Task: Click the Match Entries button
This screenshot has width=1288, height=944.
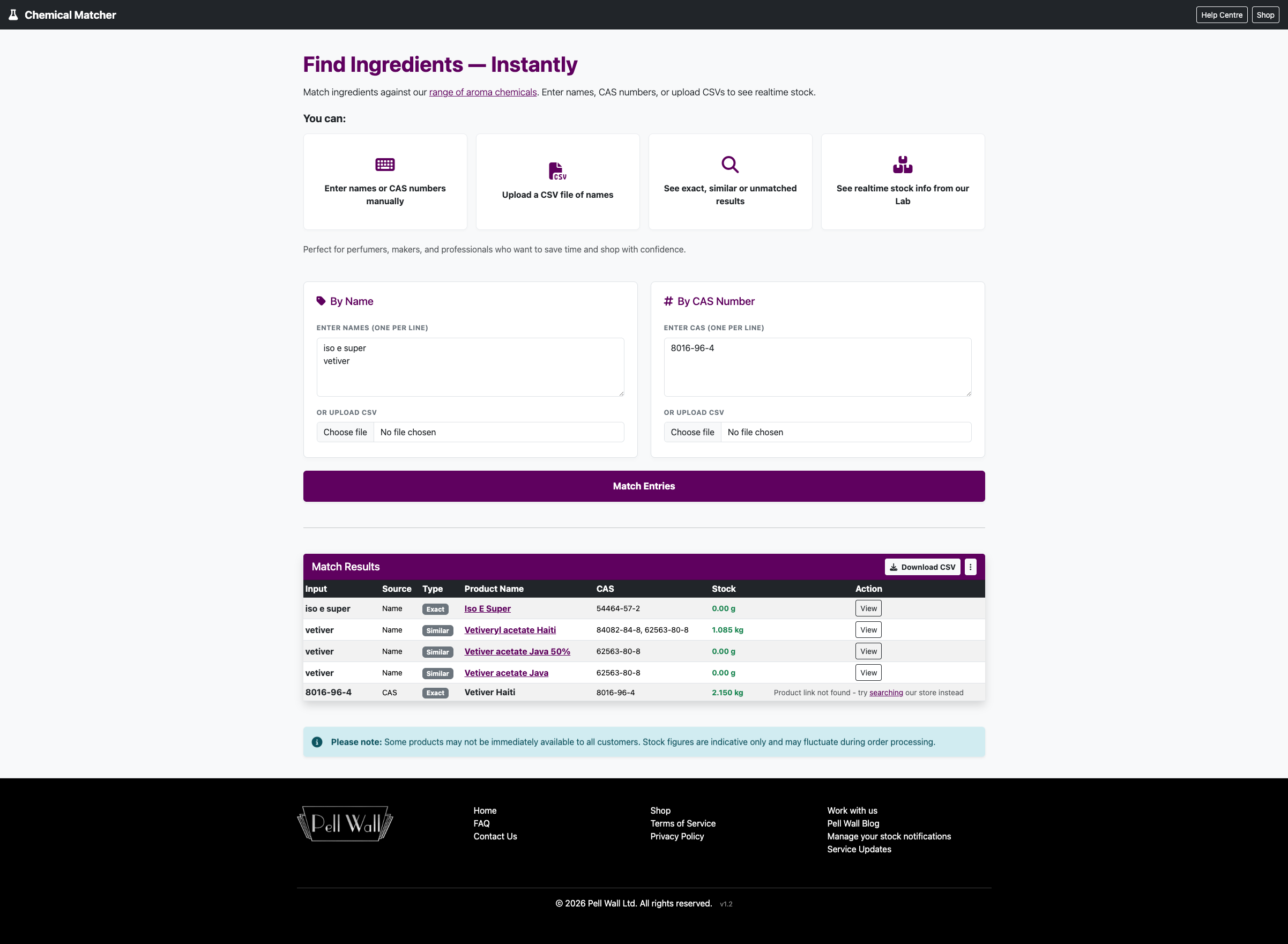Action: pos(644,486)
